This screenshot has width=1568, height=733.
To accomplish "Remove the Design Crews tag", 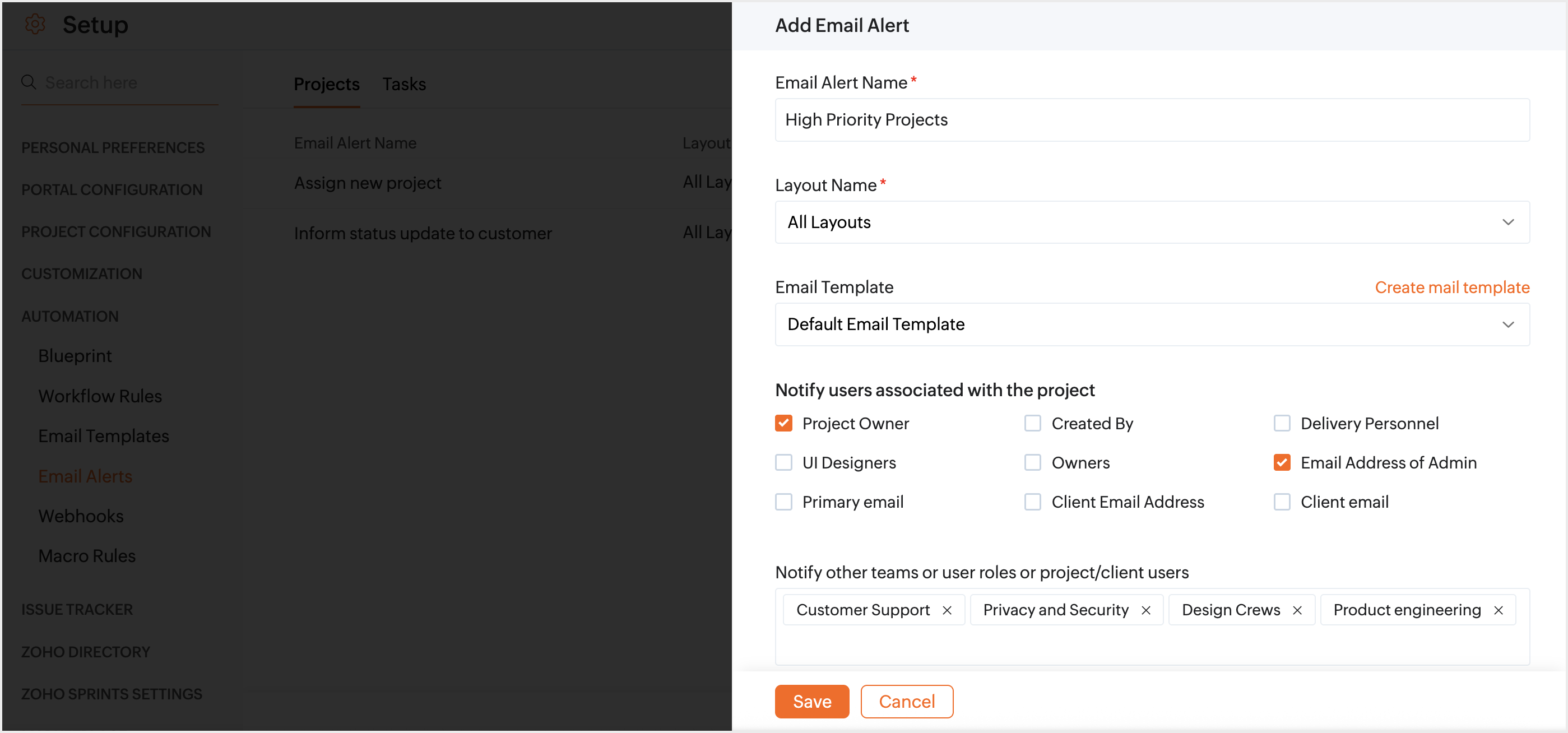I will 1297,610.
